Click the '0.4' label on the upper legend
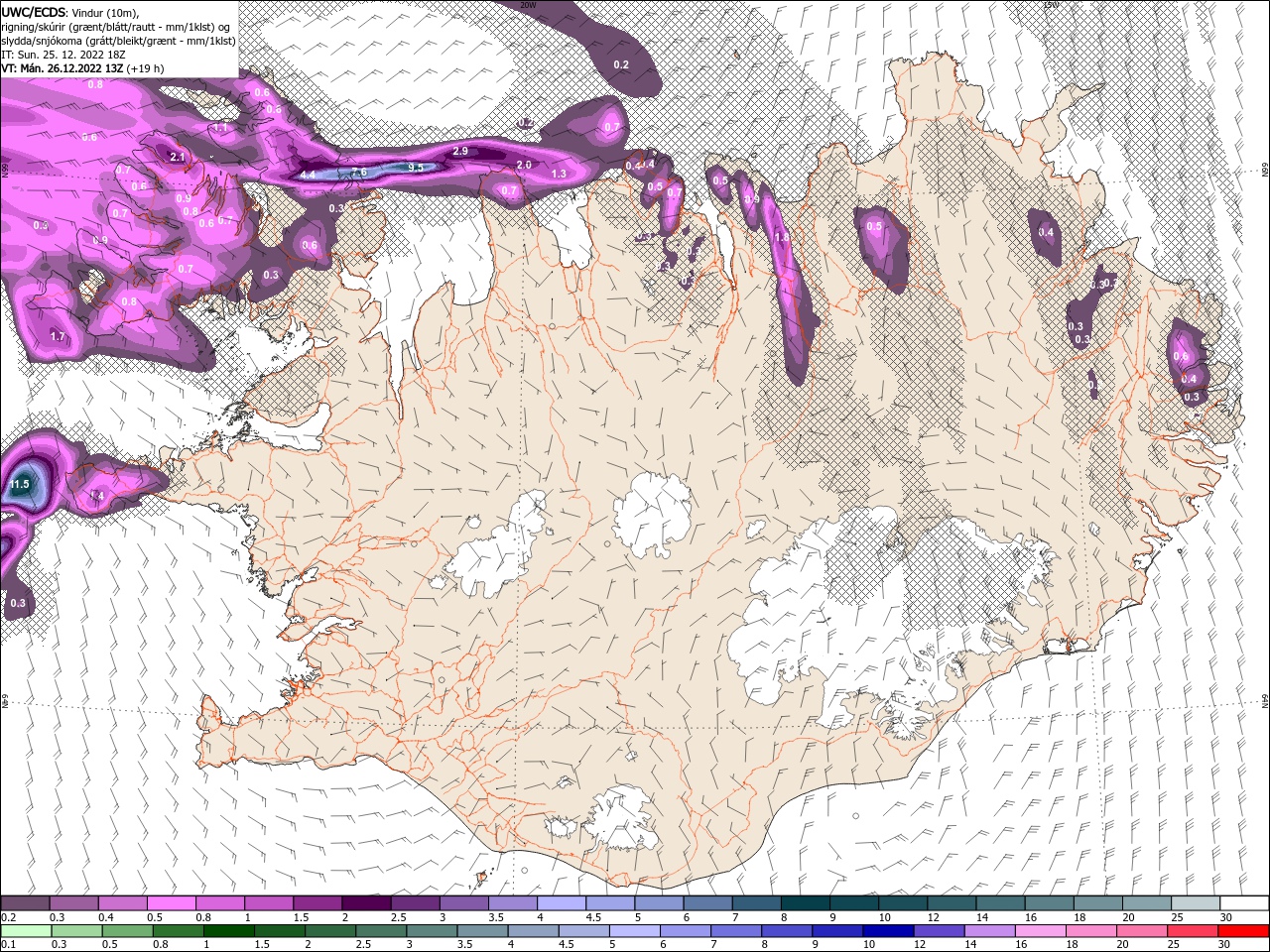1270x952 pixels. coord(105,917)
